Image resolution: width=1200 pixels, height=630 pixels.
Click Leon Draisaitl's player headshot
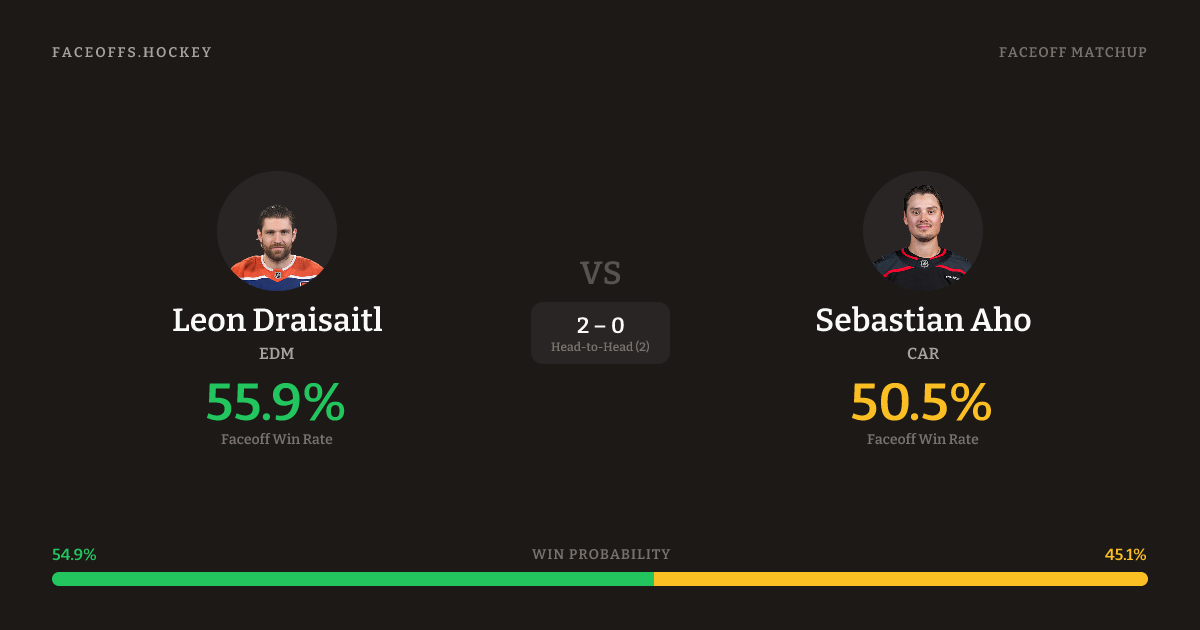click(x=277, y=231)
